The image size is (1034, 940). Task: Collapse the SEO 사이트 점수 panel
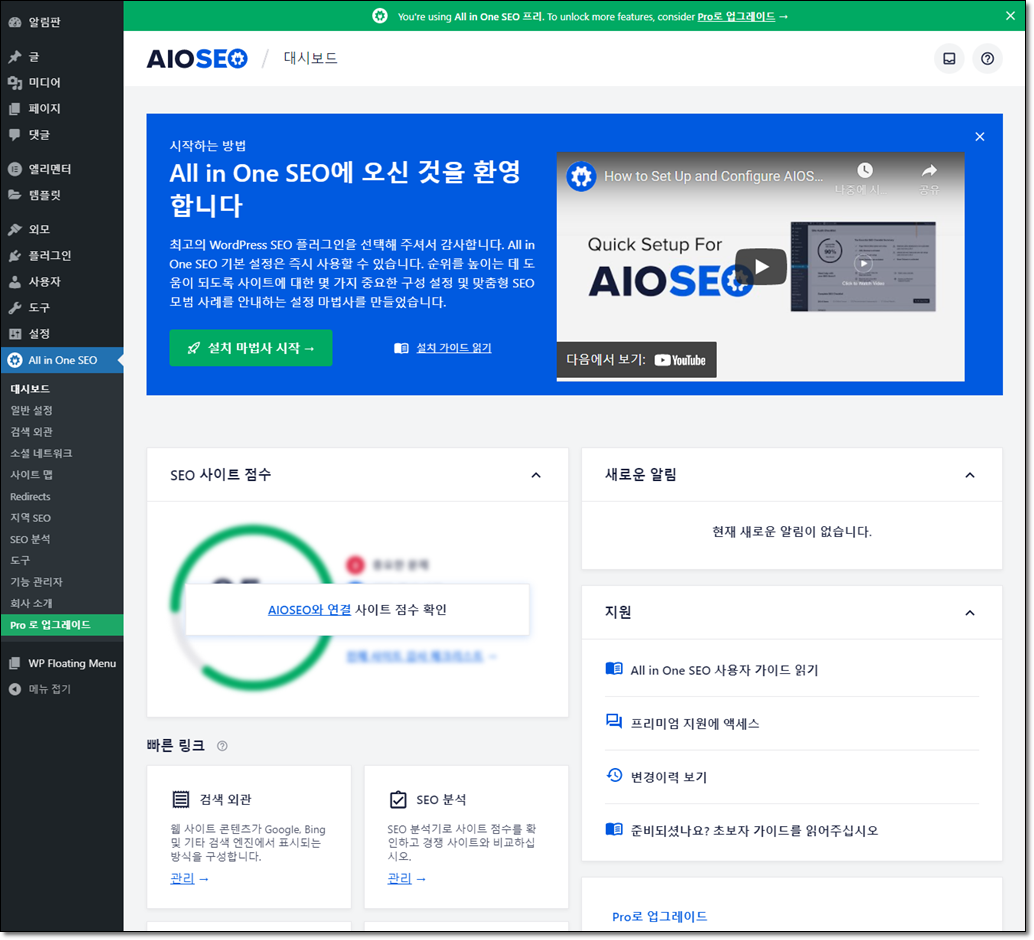tap(536, 475)
